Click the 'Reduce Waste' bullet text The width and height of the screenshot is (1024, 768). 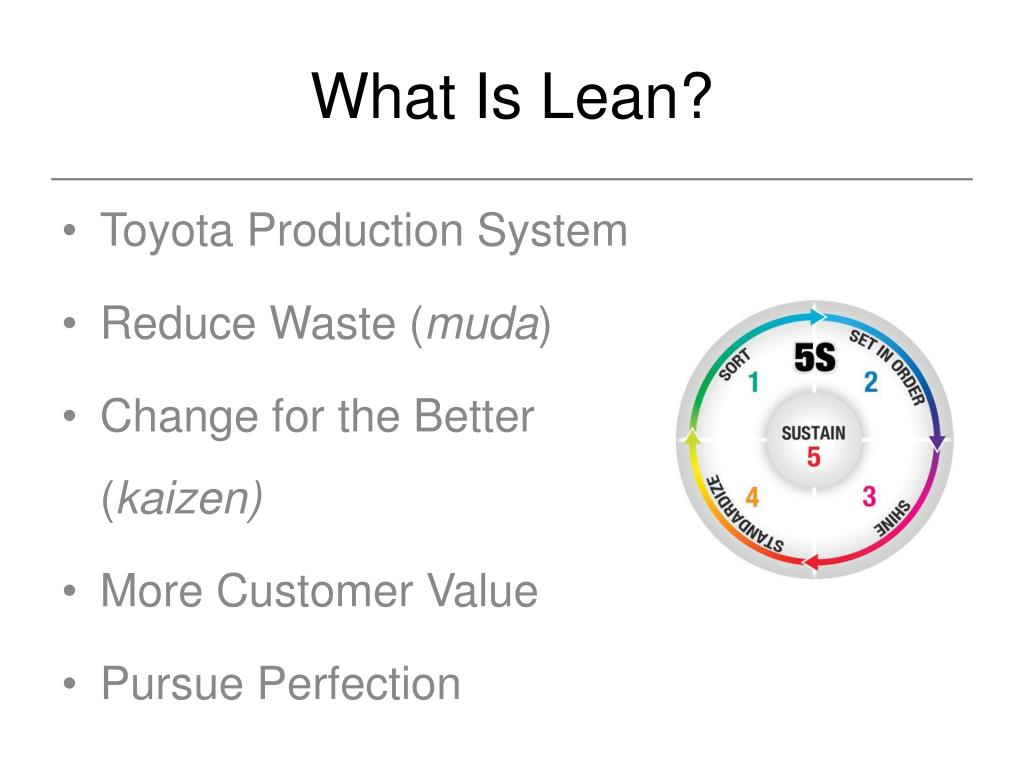click(x=248, y=323)
